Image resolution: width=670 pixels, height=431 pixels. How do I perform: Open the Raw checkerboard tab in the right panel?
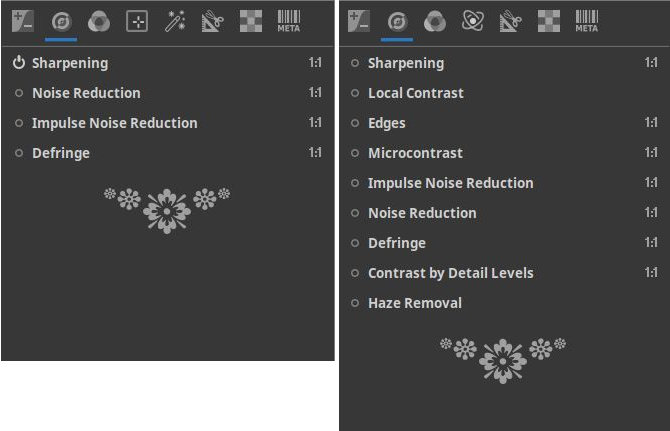[549, 21]
